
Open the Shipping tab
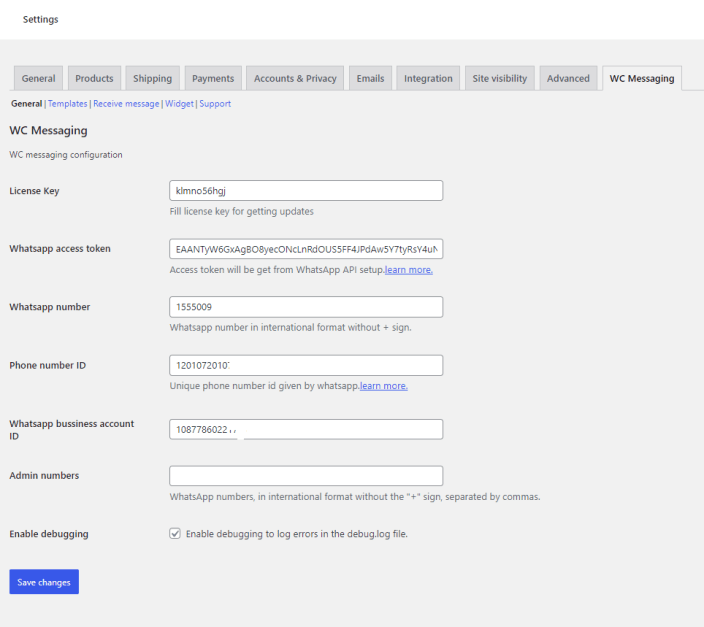(x=152, y=79)
